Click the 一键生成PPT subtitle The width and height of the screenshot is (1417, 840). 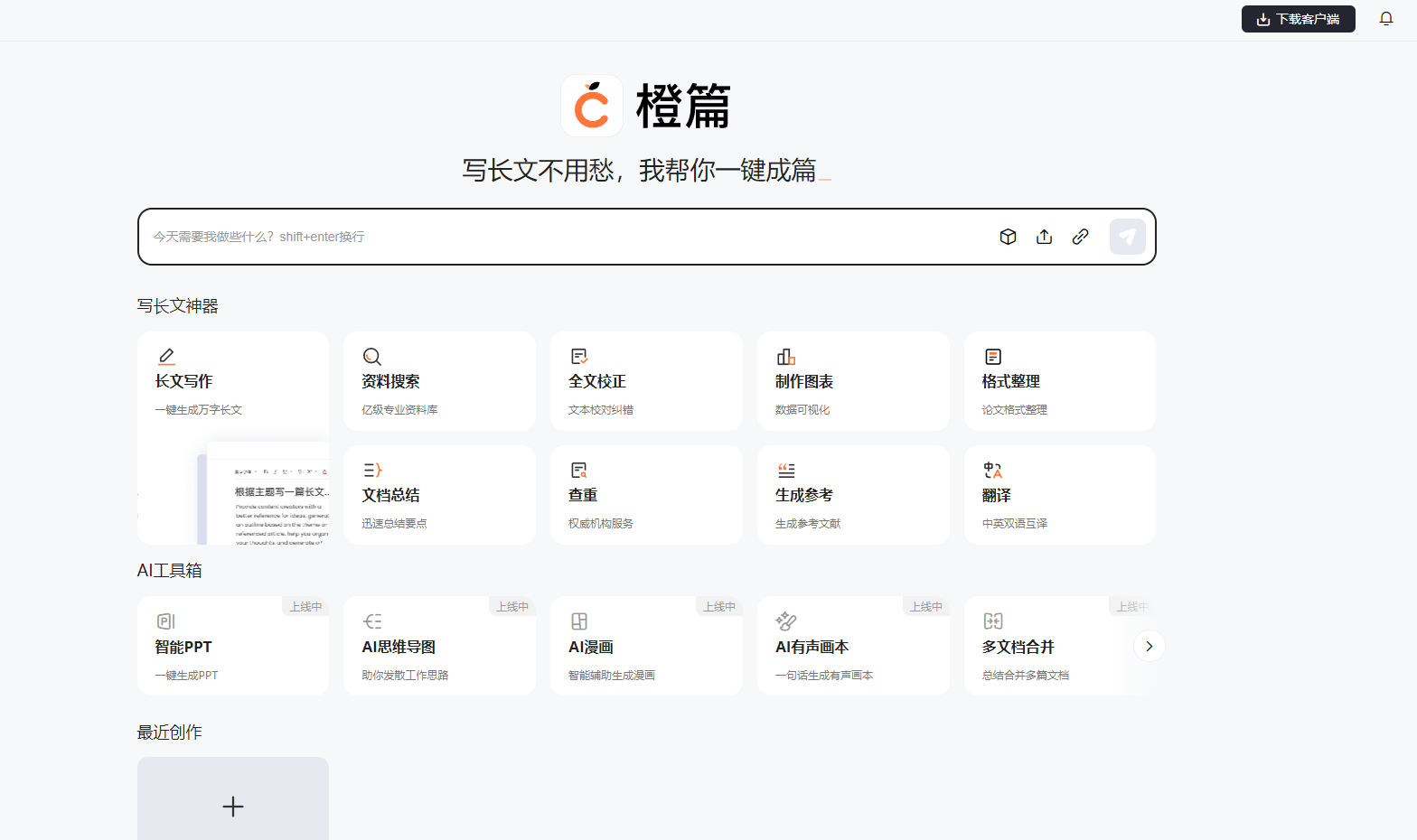pyautogui.click(x=187, y=676)
